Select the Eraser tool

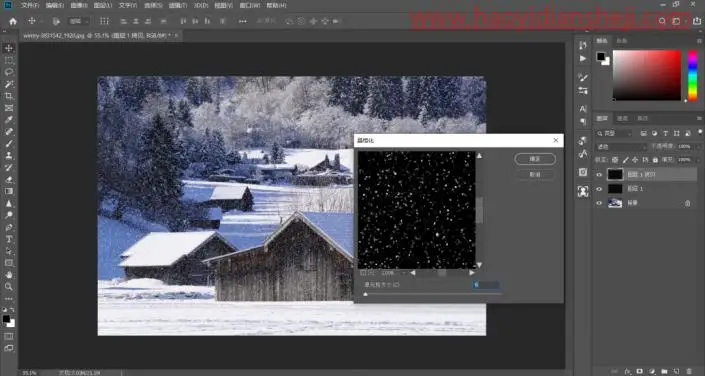click(x=9, y=179)
